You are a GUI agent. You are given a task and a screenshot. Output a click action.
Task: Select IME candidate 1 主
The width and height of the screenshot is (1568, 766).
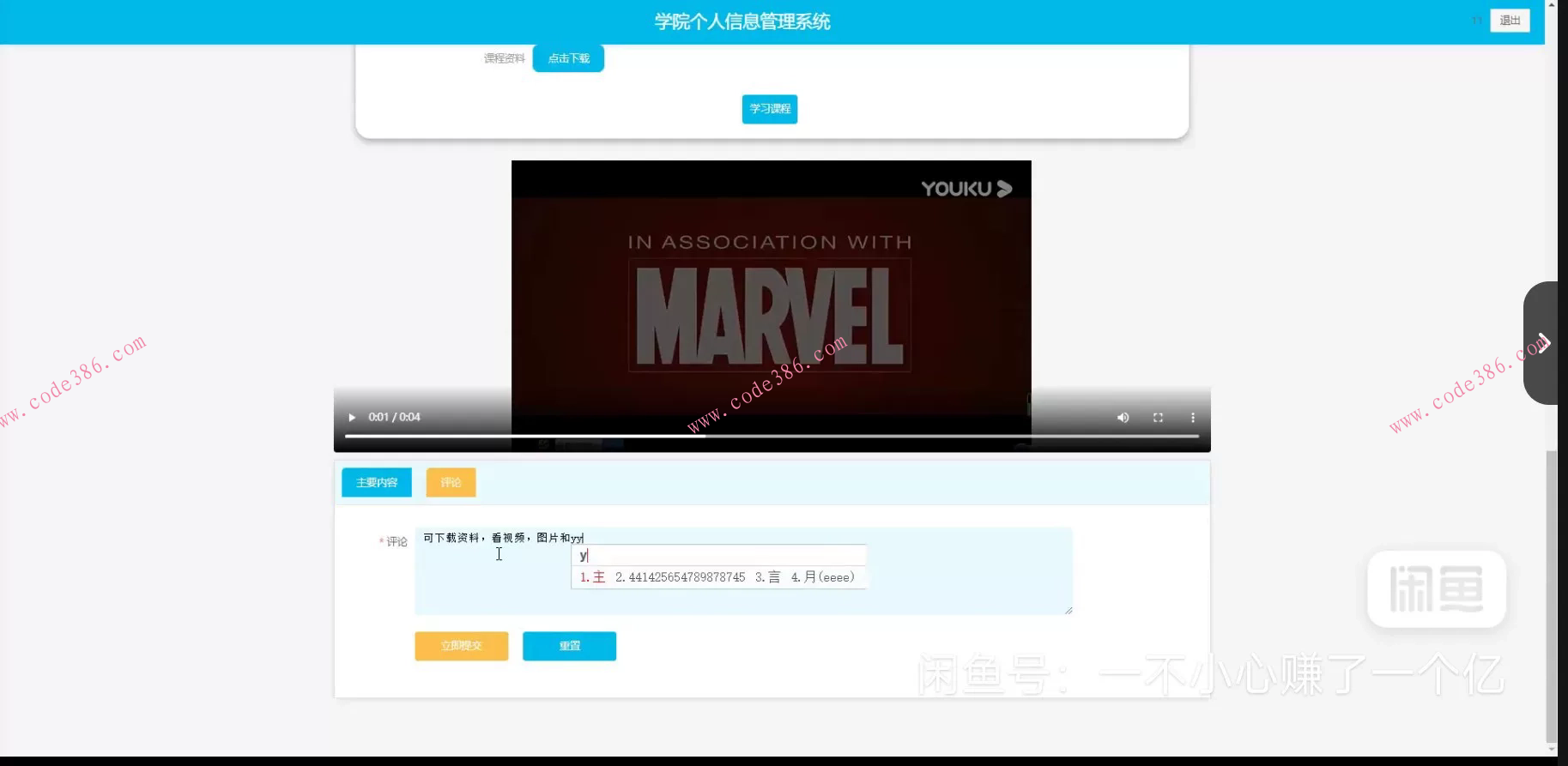[593, 577]
